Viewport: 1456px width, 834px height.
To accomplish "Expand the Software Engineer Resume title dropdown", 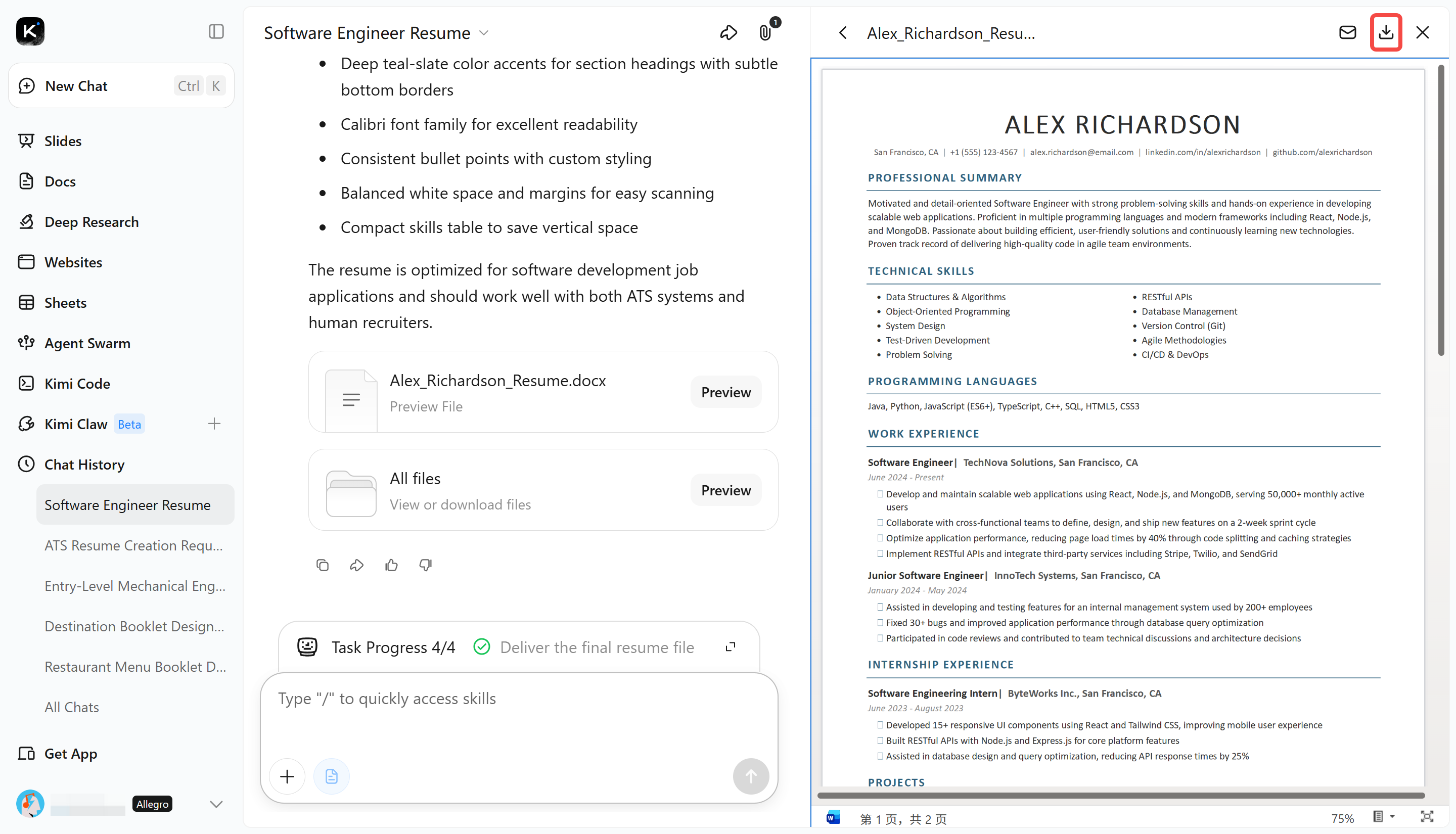I will (x=484, y=33).
